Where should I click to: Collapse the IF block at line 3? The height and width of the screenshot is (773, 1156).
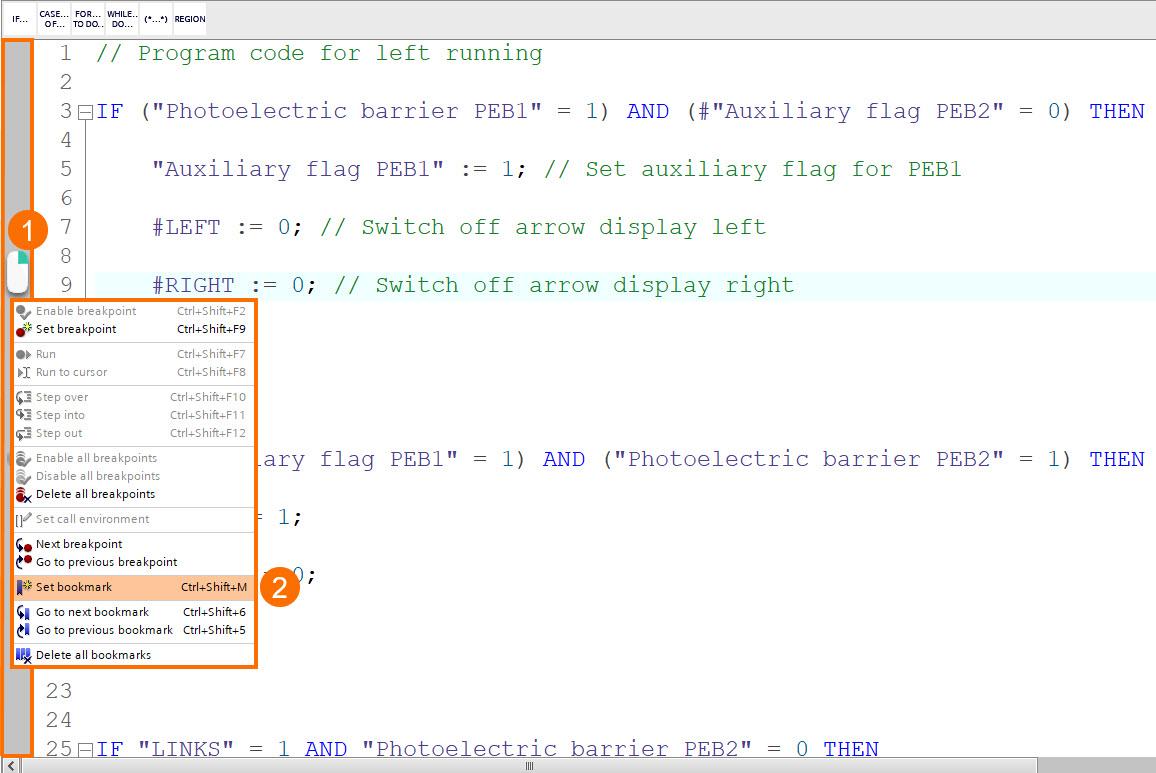85,110
